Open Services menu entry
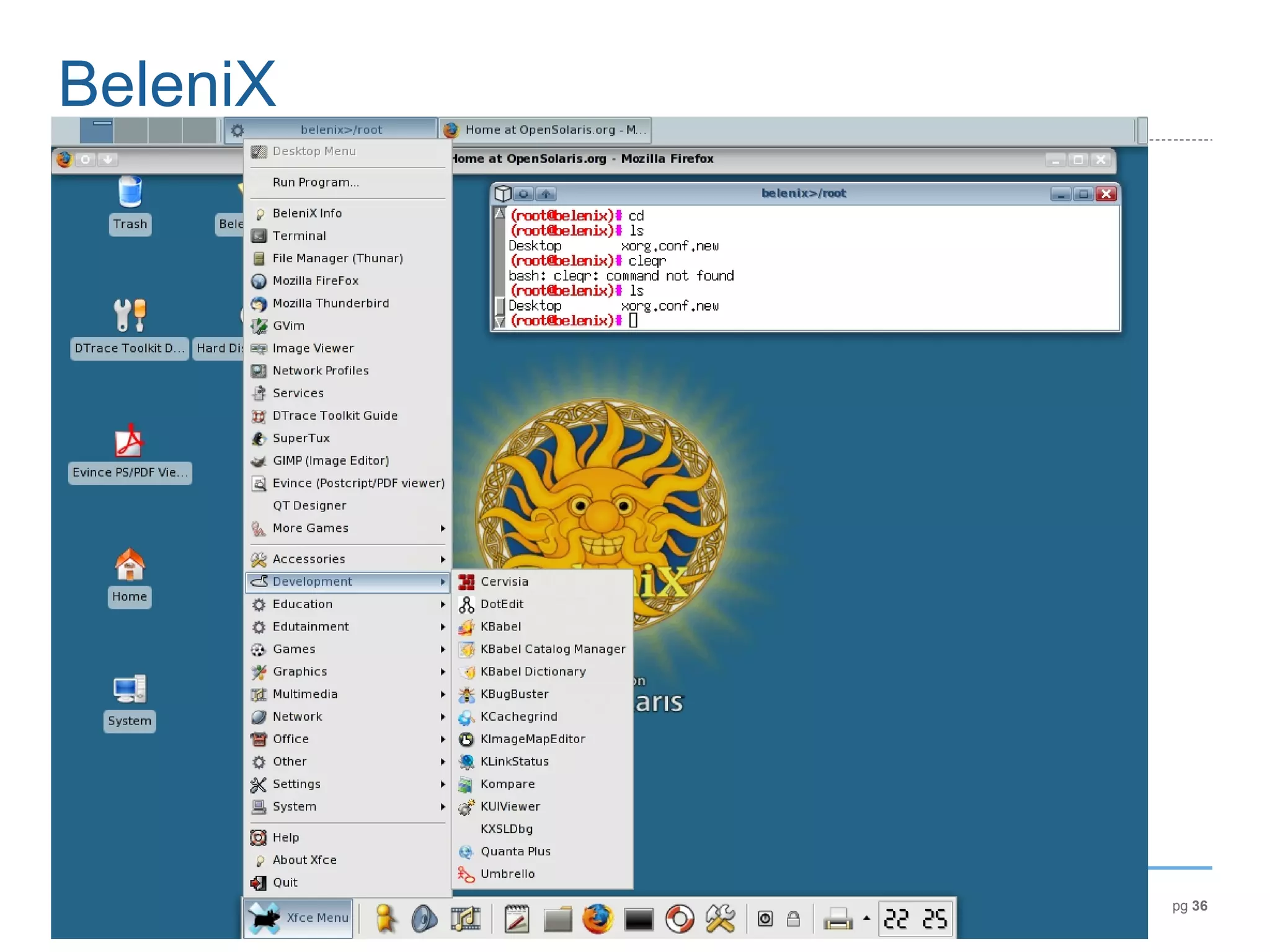This screenshot has width=1270, height=952. (347, 393)
